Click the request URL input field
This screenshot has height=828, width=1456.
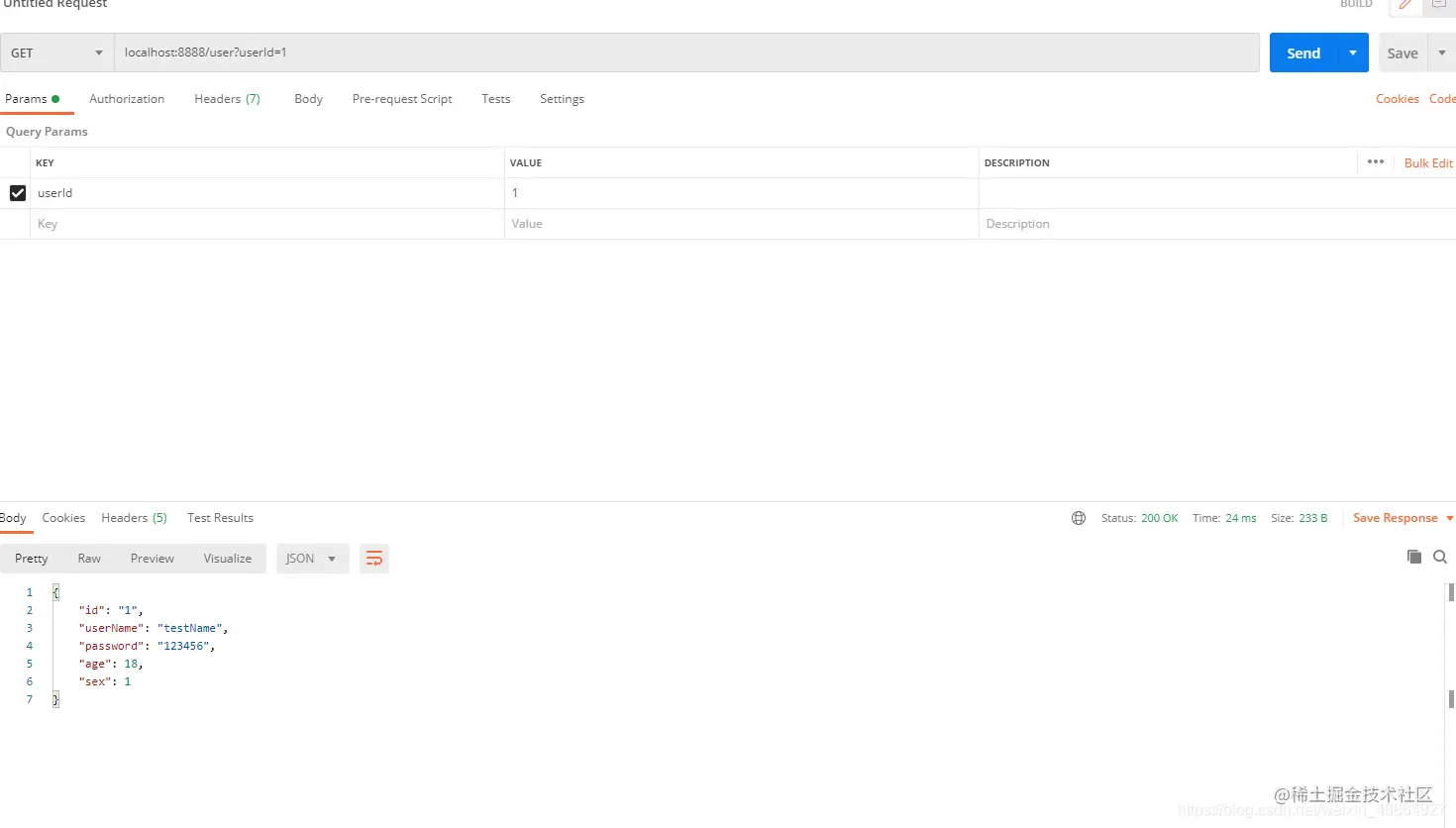click(x=686, y=52)
